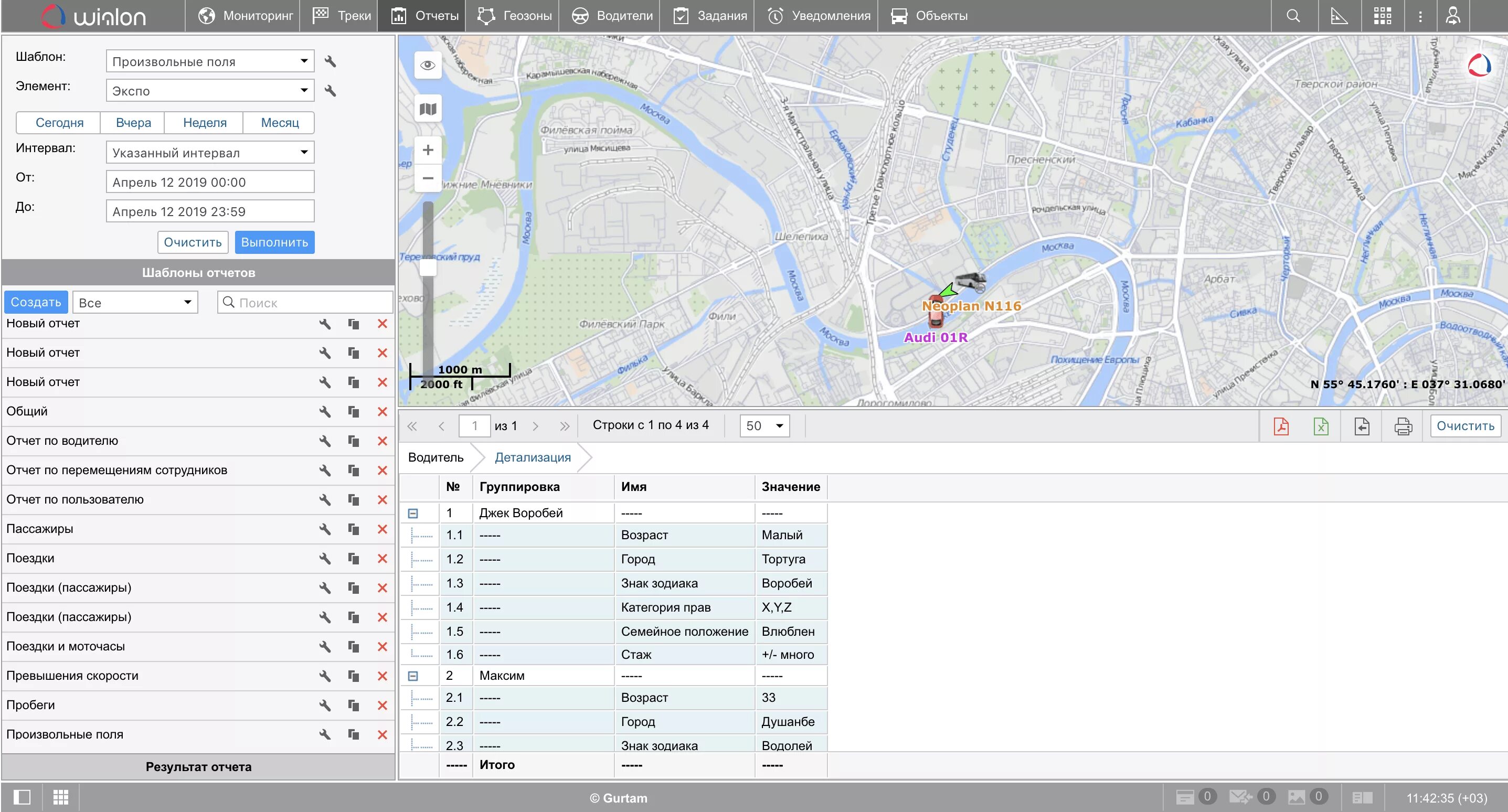Click the template Поиск search field

pos(305,302)
